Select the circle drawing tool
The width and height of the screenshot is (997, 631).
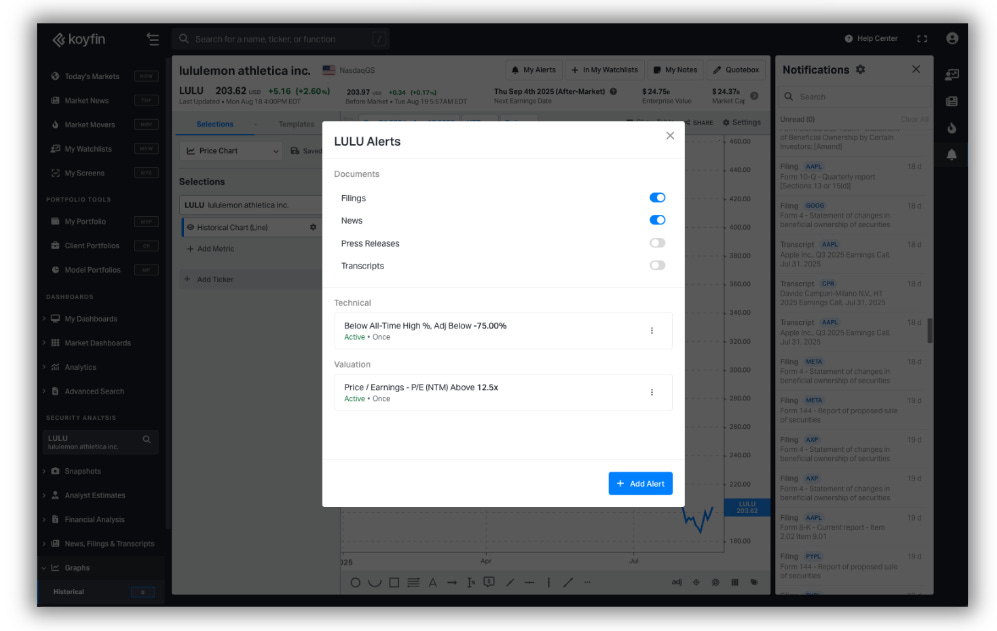355,583
